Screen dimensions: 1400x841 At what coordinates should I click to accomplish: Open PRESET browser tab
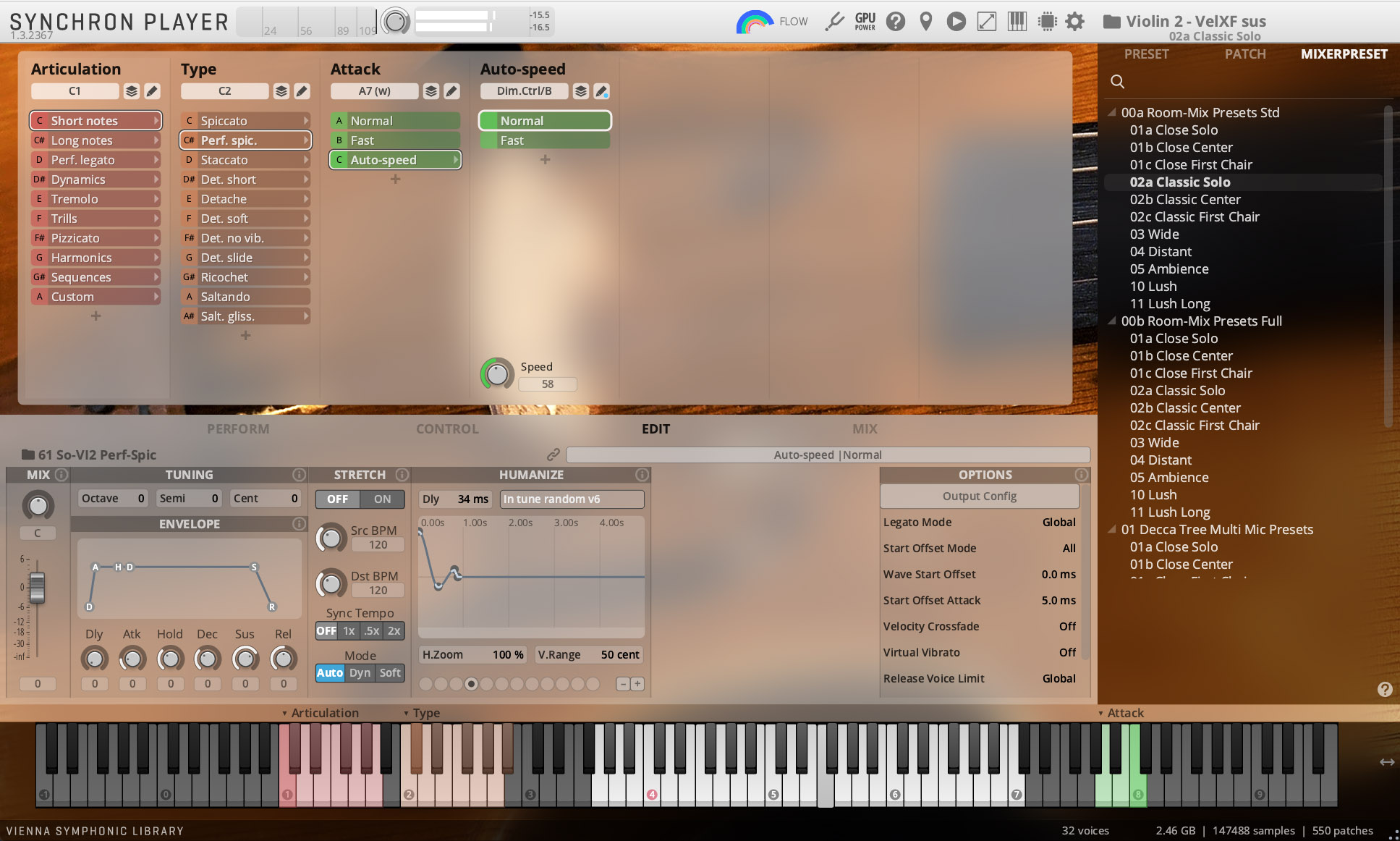click(x=1146, y=54)
